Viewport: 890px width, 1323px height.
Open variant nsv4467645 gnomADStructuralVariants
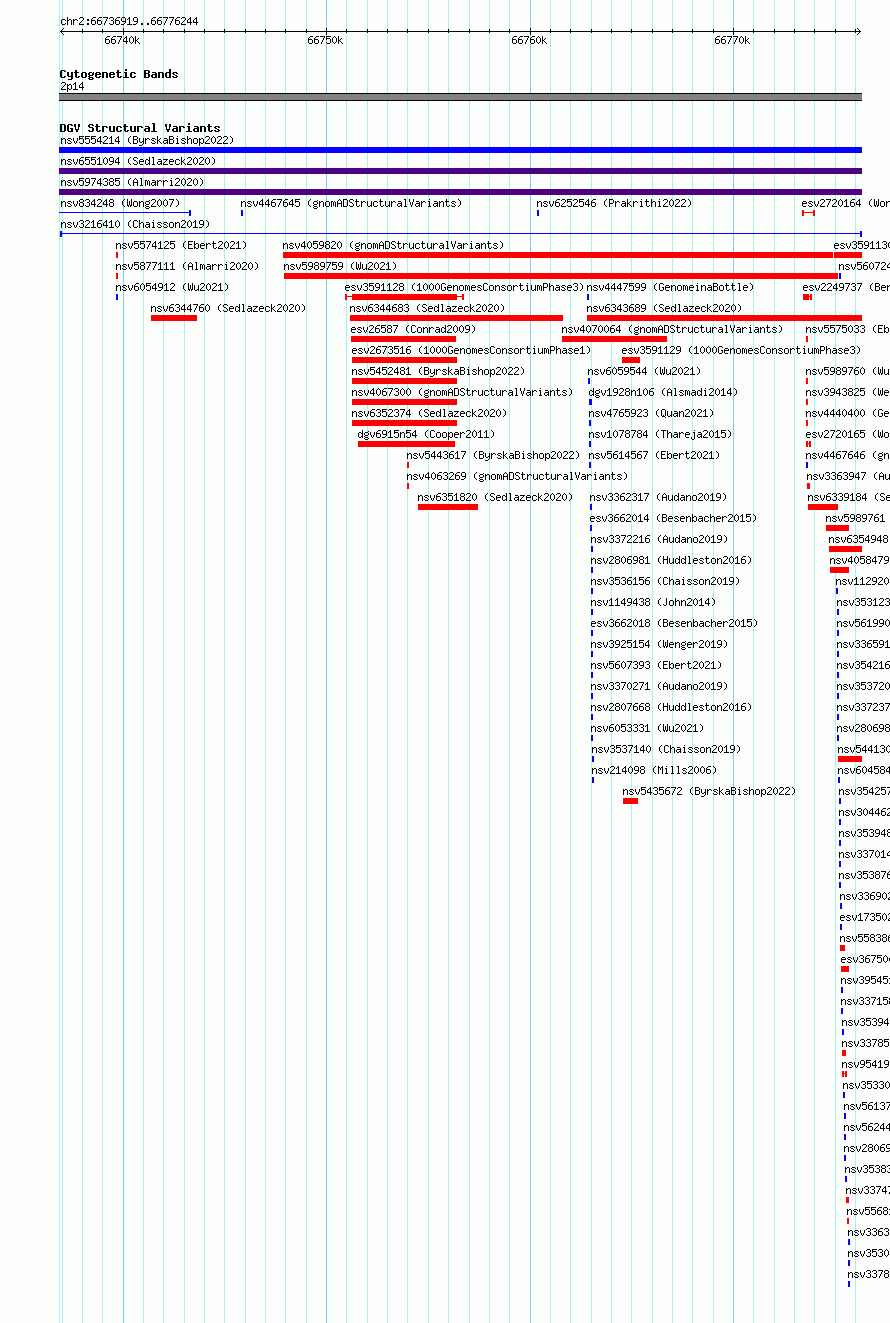(351, 203)
